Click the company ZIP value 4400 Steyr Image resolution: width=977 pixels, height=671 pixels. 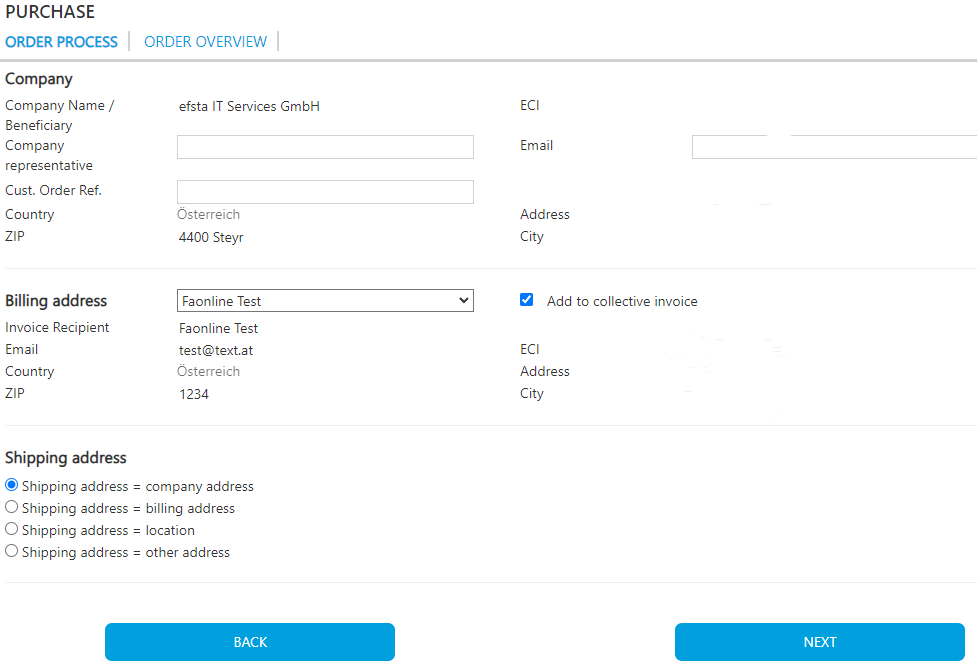click(x=211, y=238)
